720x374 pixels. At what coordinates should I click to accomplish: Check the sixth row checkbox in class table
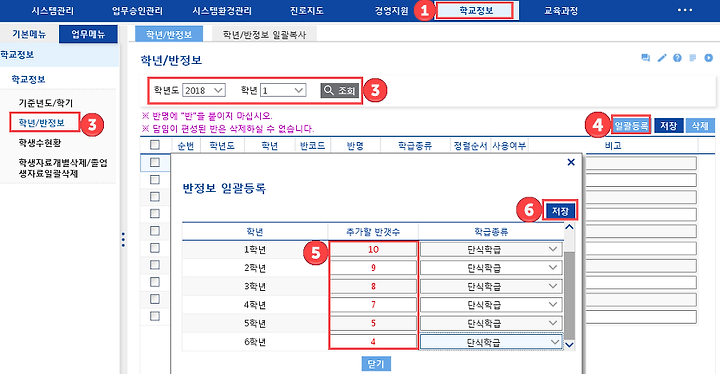(x=155, y=248)
